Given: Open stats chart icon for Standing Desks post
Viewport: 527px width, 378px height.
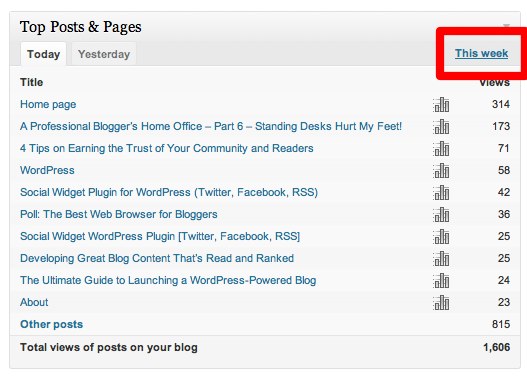Looking at the screenshot, I should [441, 127].
